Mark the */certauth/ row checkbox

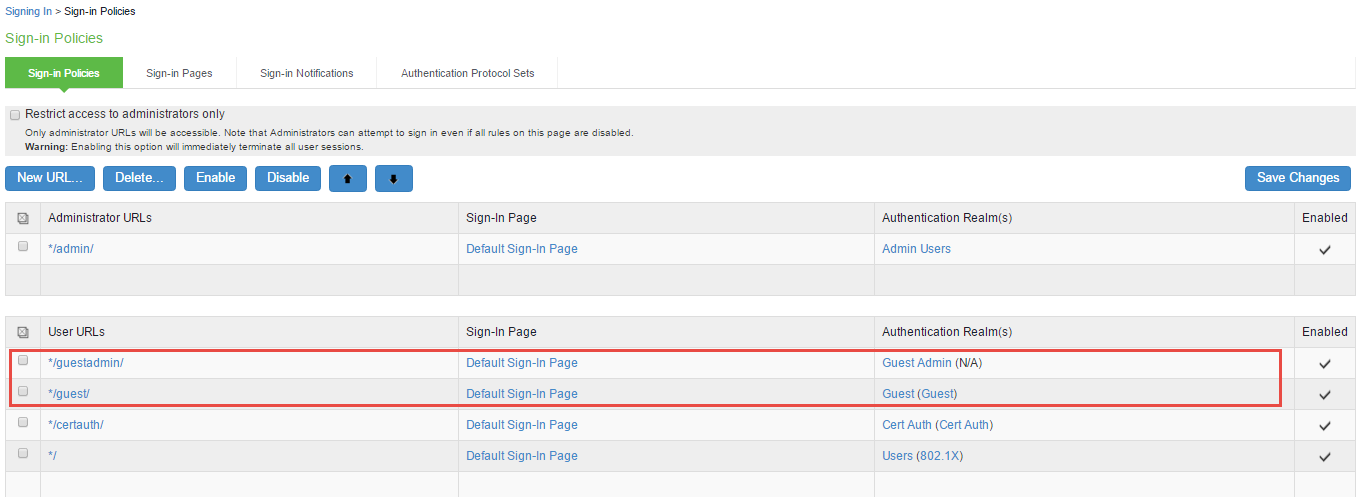(23, 423)
